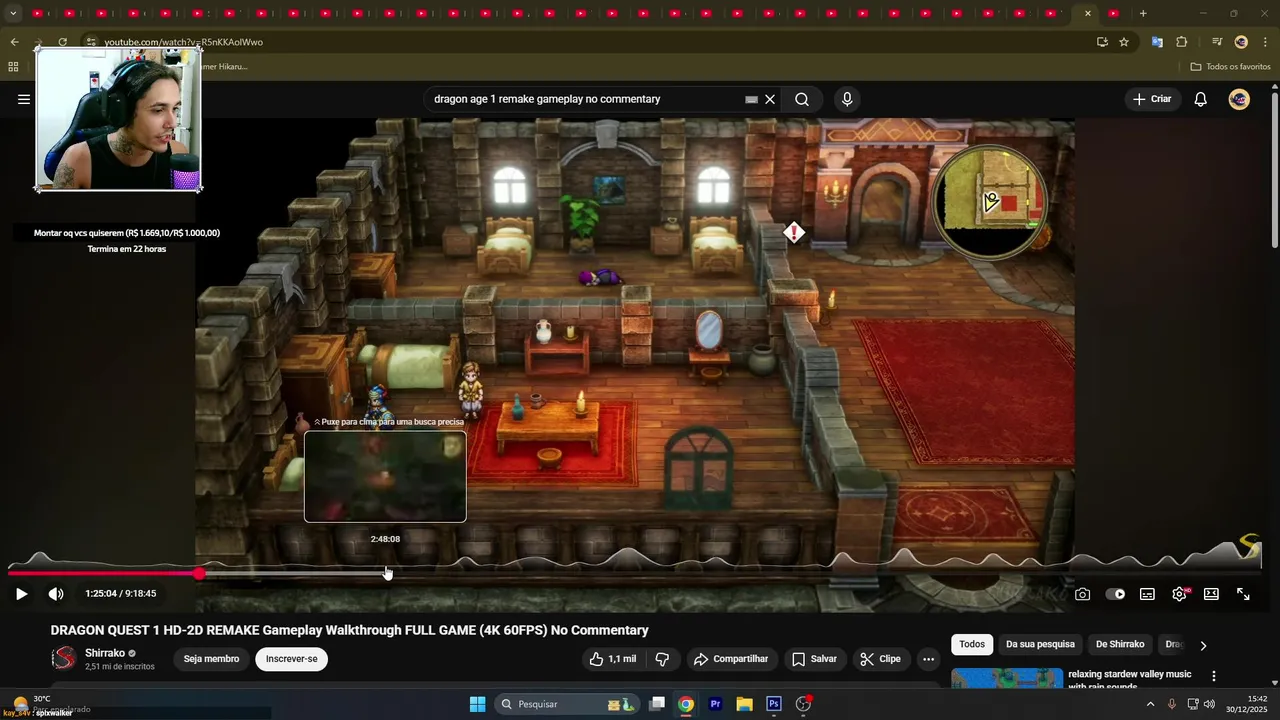Clear the YouTube search query

(770, 99)
